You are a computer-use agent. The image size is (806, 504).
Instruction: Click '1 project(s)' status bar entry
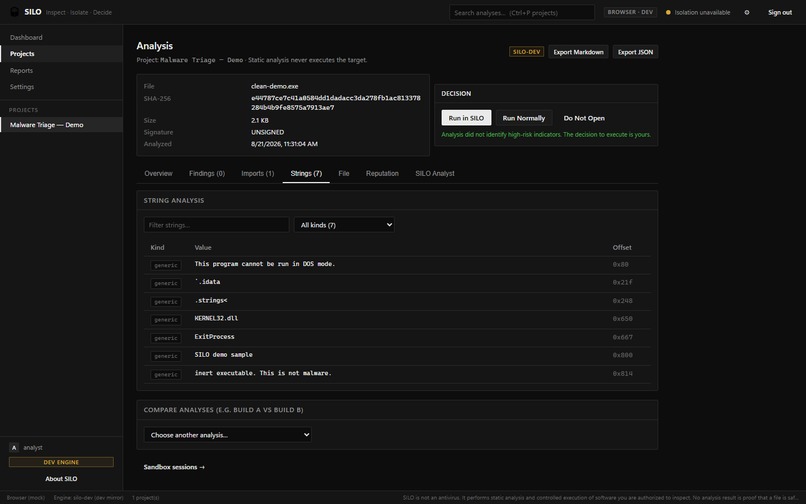click(145, 498)
